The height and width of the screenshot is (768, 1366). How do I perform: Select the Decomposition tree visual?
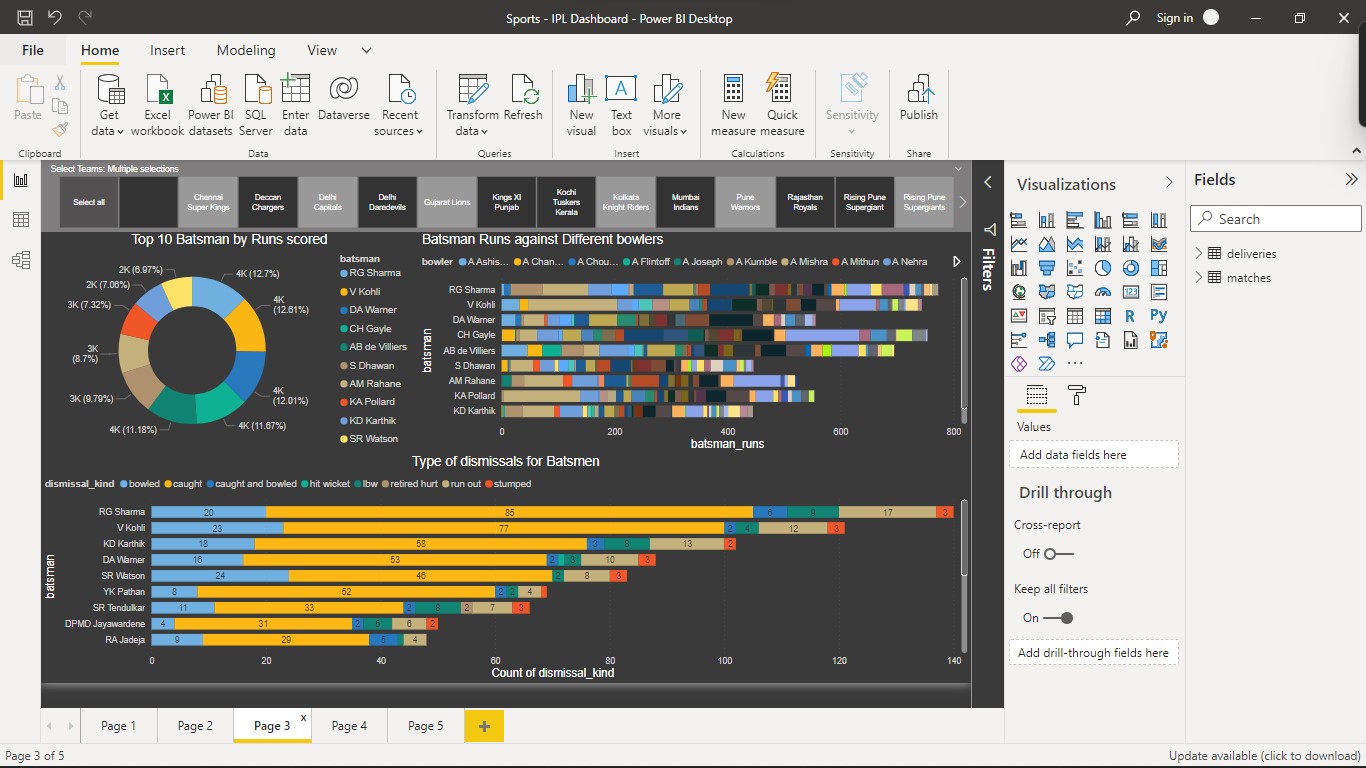1047,340
